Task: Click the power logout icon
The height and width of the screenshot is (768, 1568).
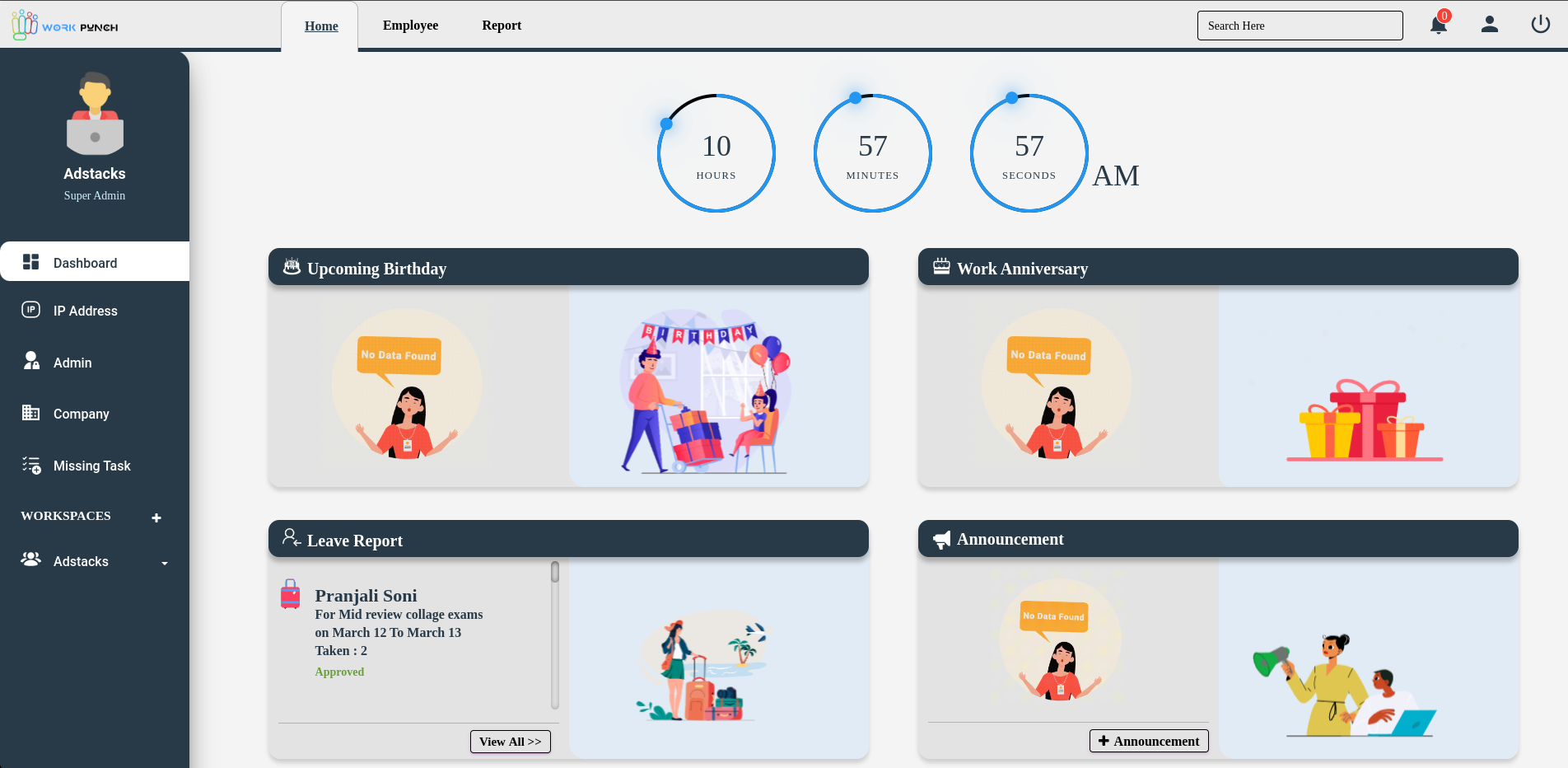Action: coord(1540,25)
